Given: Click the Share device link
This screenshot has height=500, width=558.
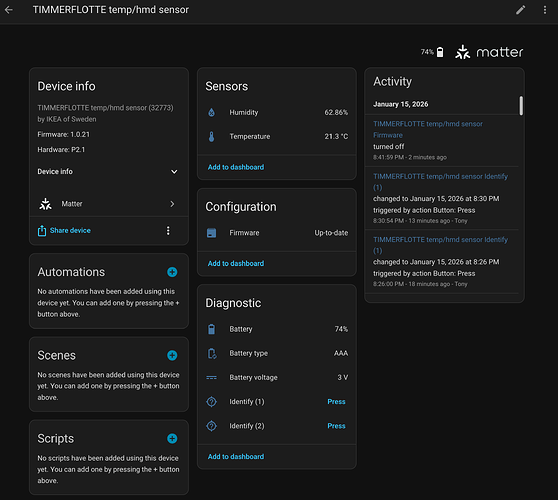Looking at the screenshot, I should coord(70,231).
